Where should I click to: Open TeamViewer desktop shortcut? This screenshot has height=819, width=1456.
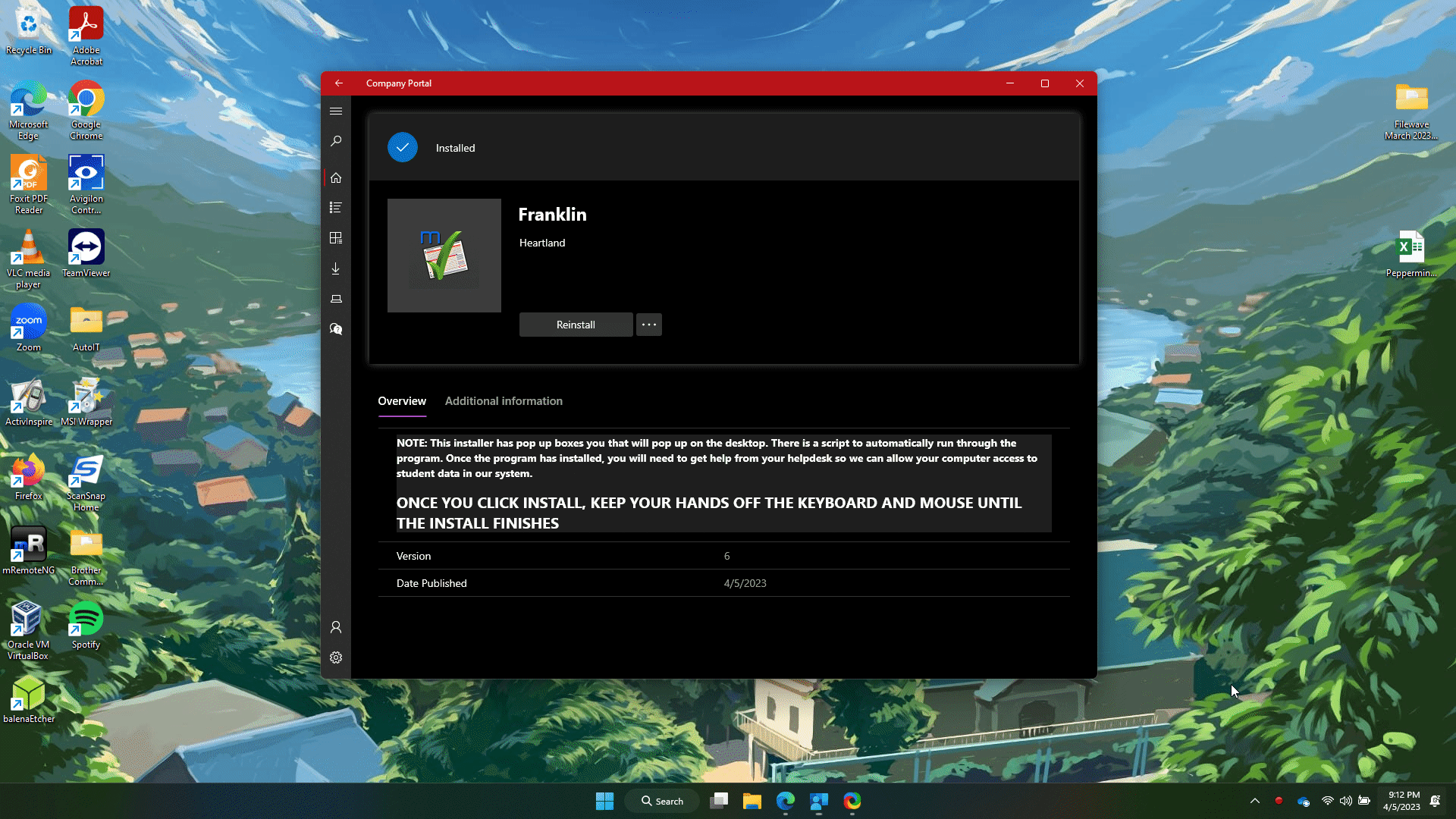tap(86, 254)
